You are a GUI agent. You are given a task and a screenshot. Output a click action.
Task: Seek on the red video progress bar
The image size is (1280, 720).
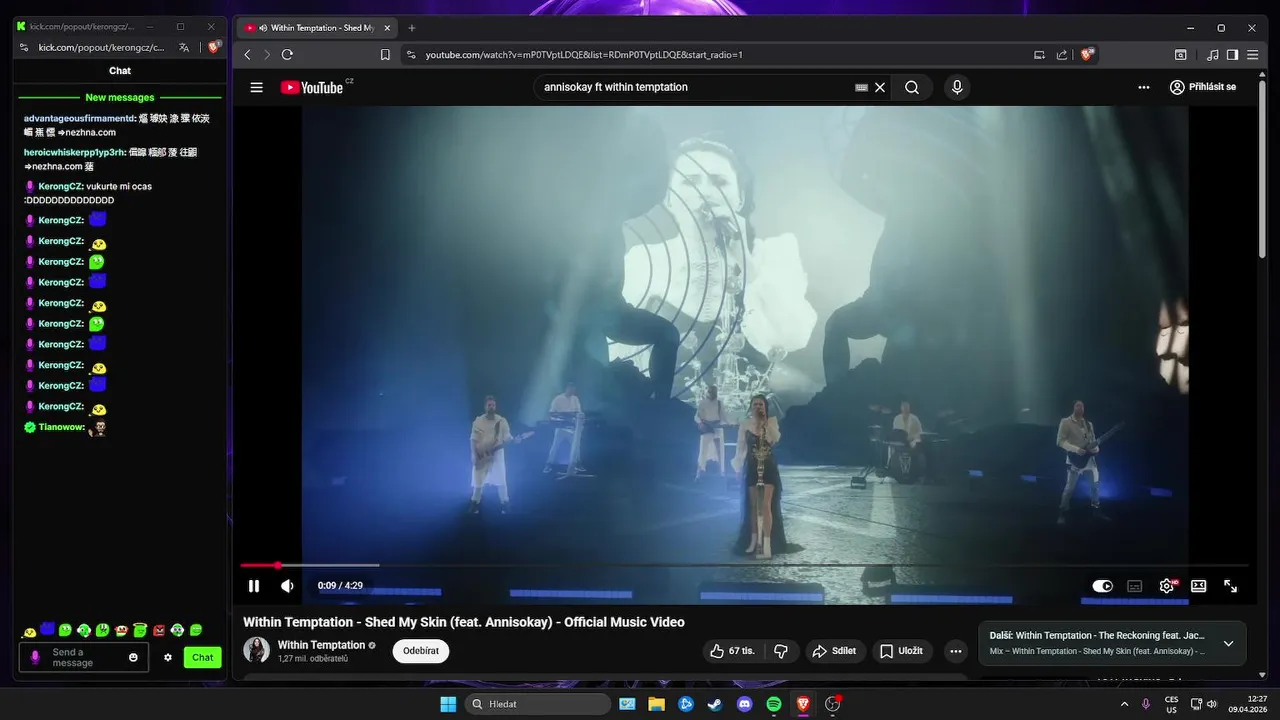click(744, 565)
